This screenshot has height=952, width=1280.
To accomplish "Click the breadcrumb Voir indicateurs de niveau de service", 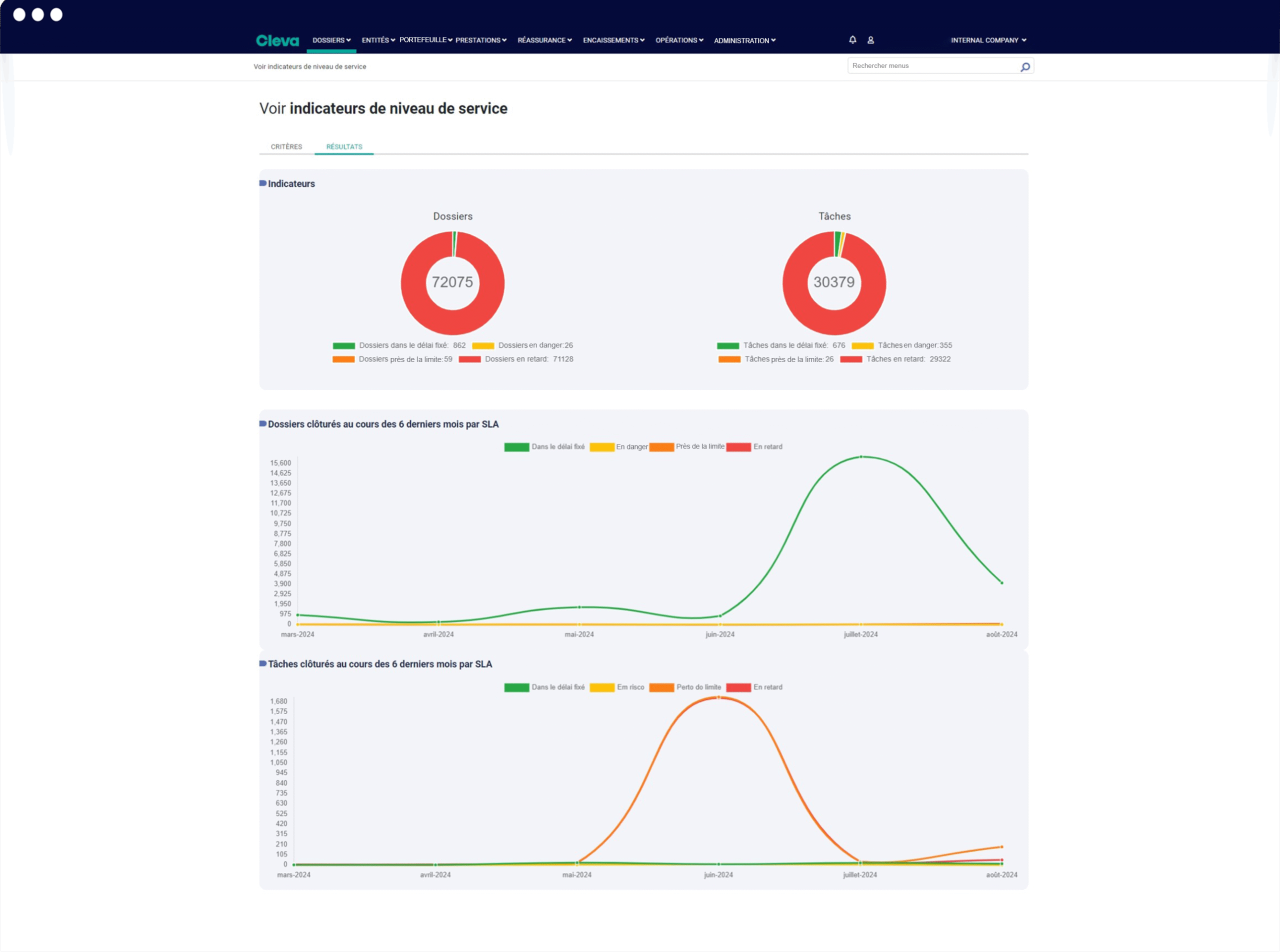I will (x=309, y=67).
